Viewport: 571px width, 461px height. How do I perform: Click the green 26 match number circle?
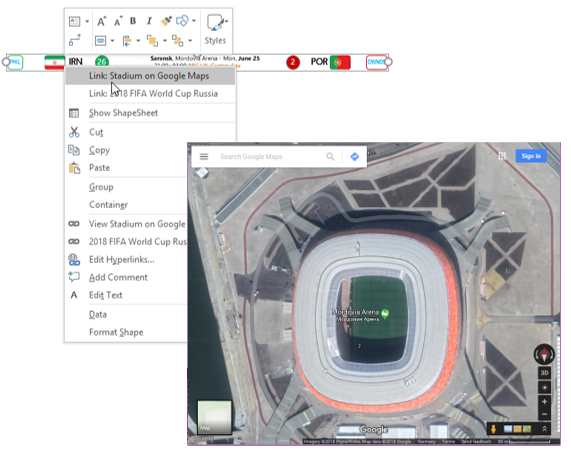[102, 62]
